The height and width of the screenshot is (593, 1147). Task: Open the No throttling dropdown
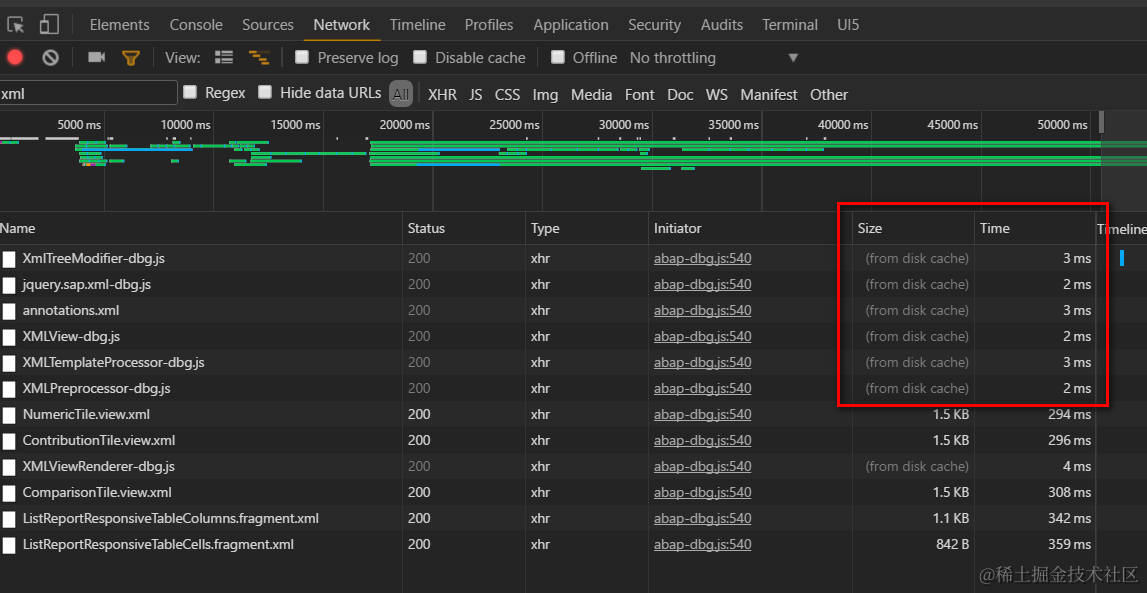coord(714,58)
